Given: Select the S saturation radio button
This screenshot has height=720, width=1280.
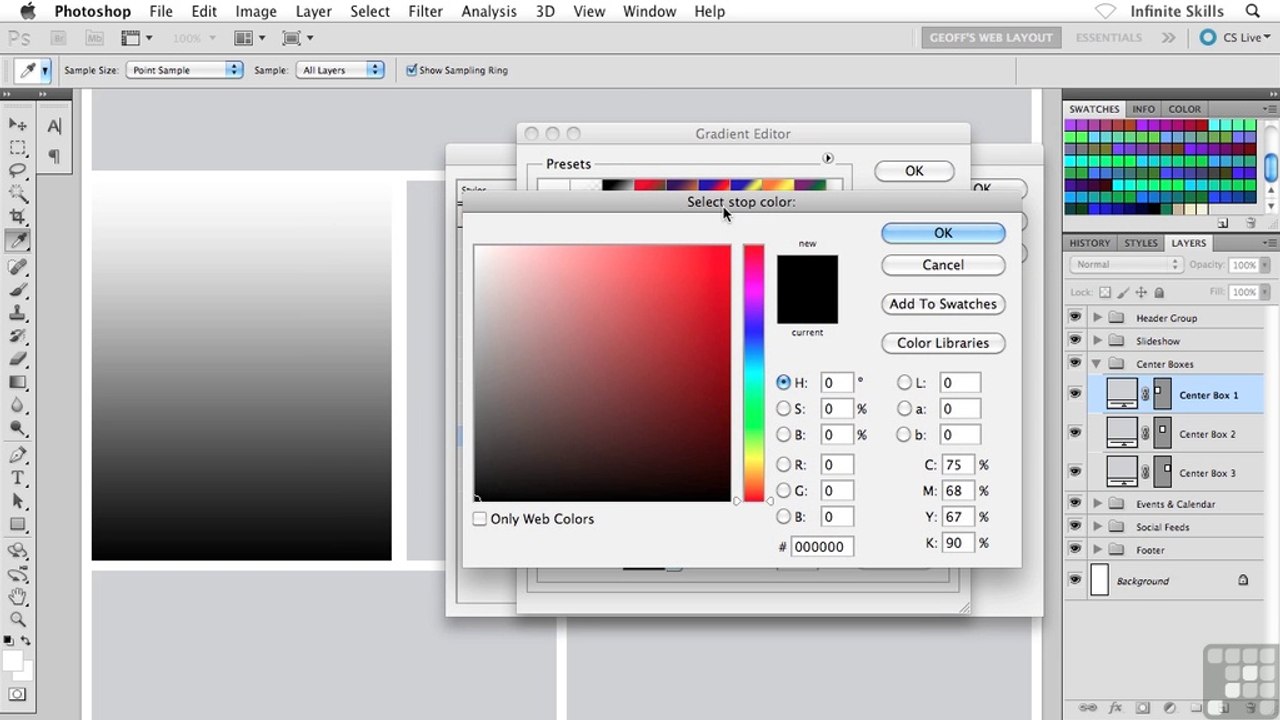Looking at the screenshot, I should [784, 409].
